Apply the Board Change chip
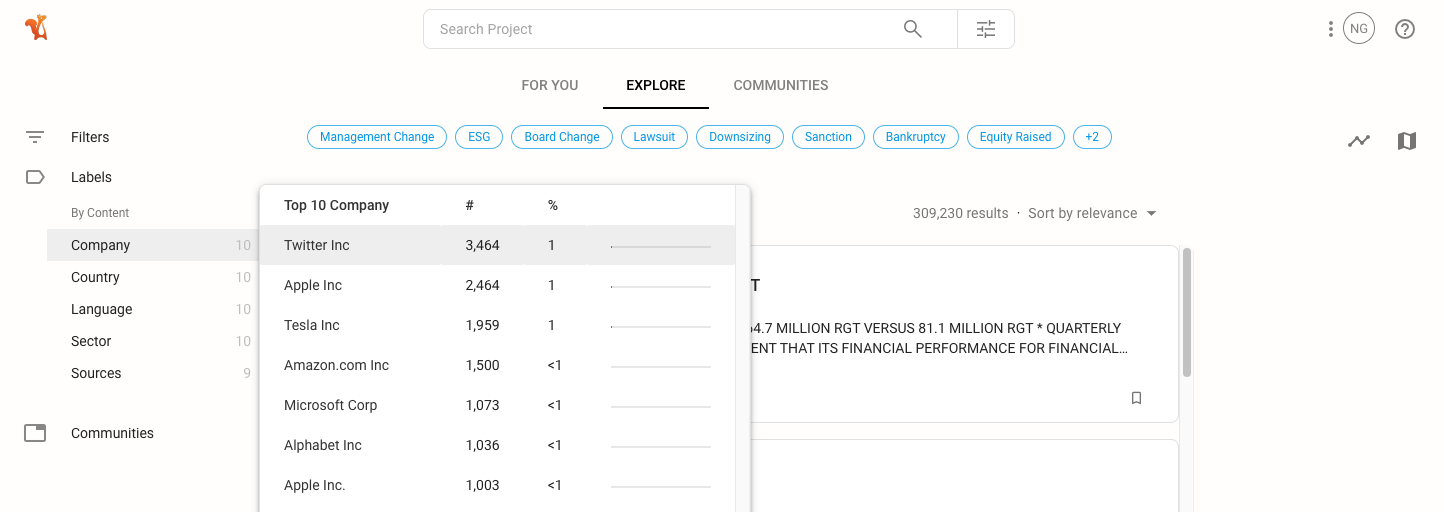Image resolution: width=1444 pixels, height=512 pixels. click(562, 137)
